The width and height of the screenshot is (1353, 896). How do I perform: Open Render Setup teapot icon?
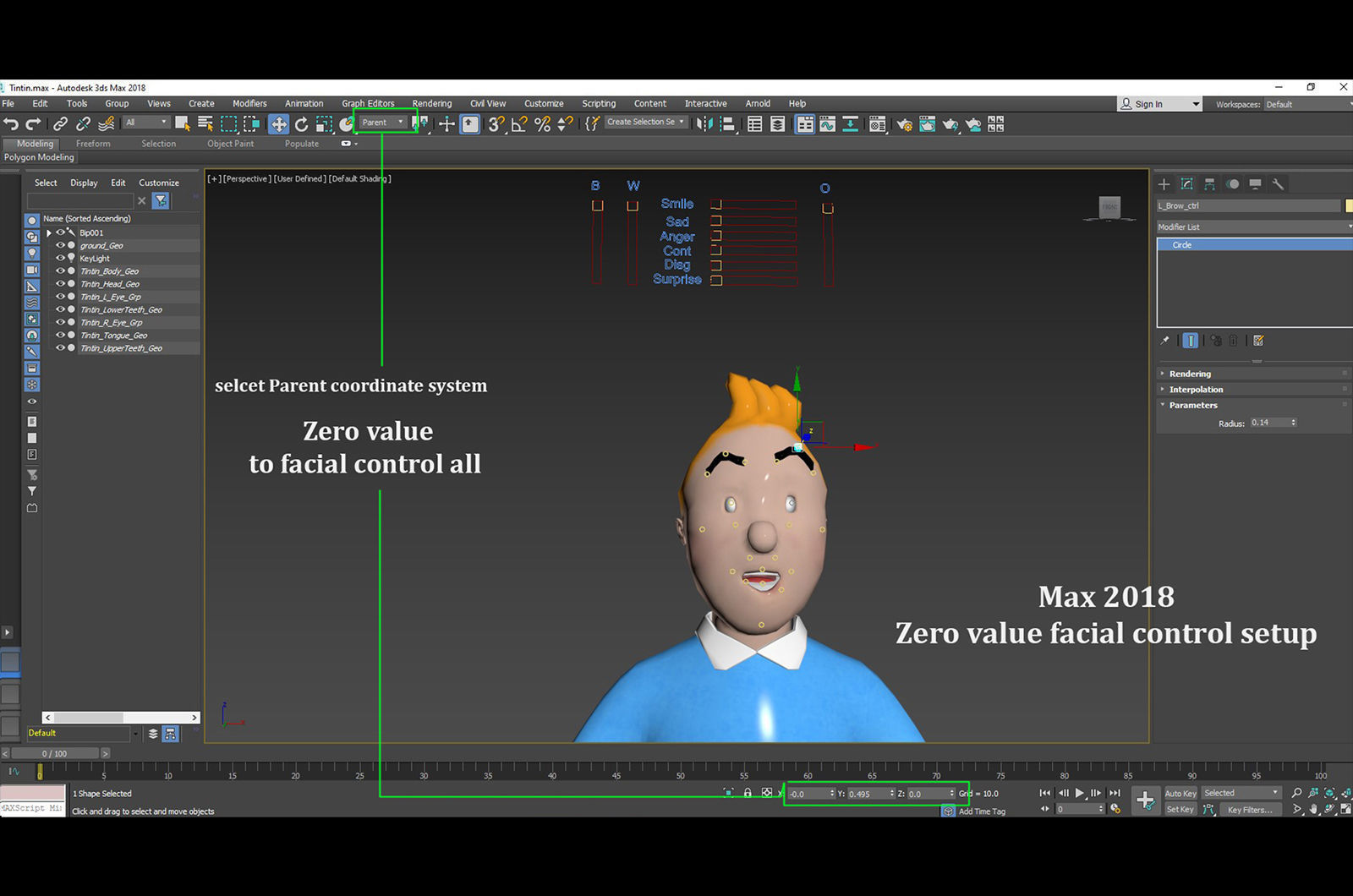(x=905, y=124)
